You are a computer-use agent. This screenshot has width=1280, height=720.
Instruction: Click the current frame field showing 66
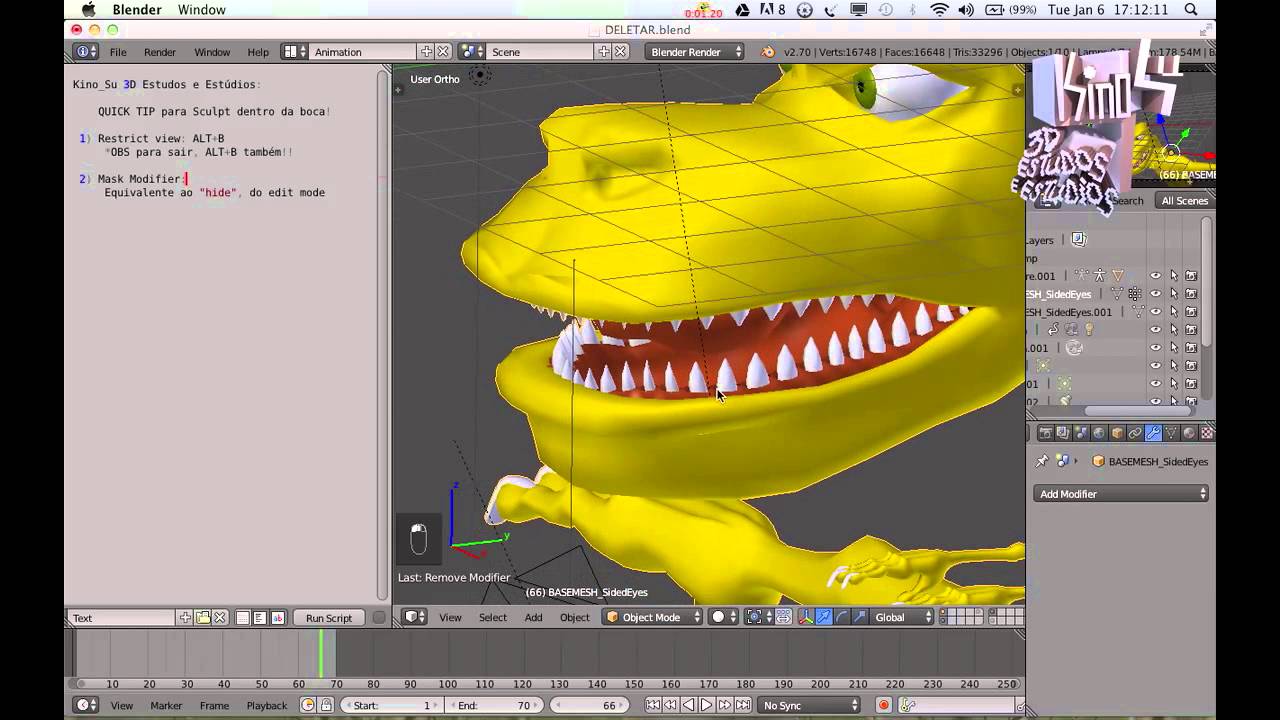(592, 705)
